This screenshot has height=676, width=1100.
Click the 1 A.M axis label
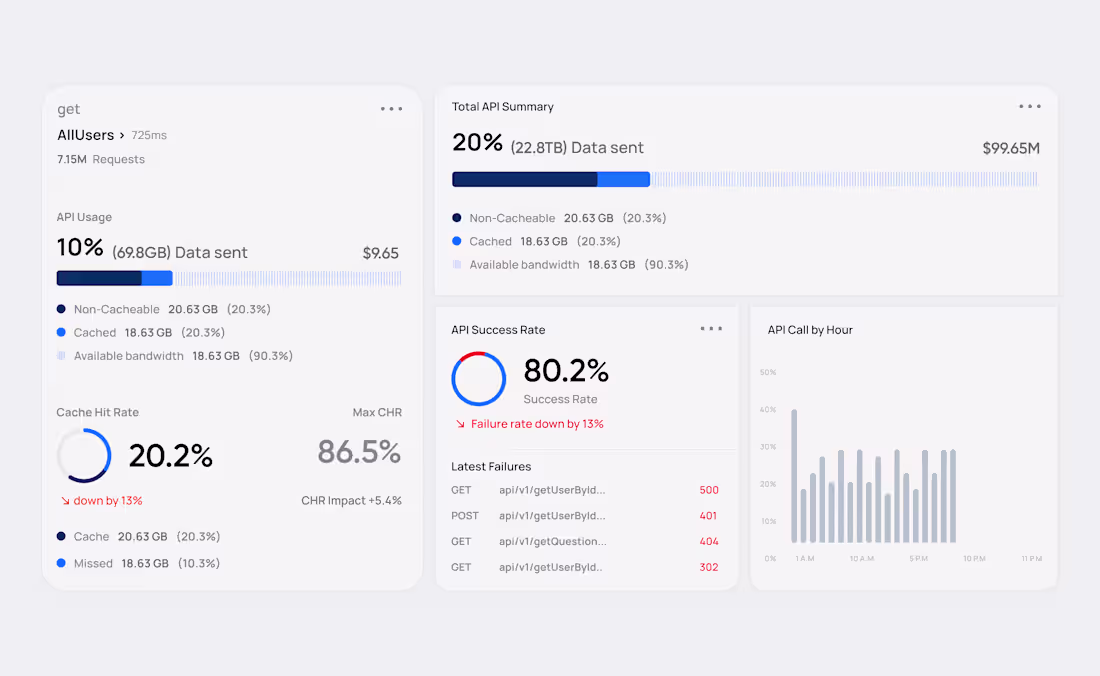coord(805,559)
